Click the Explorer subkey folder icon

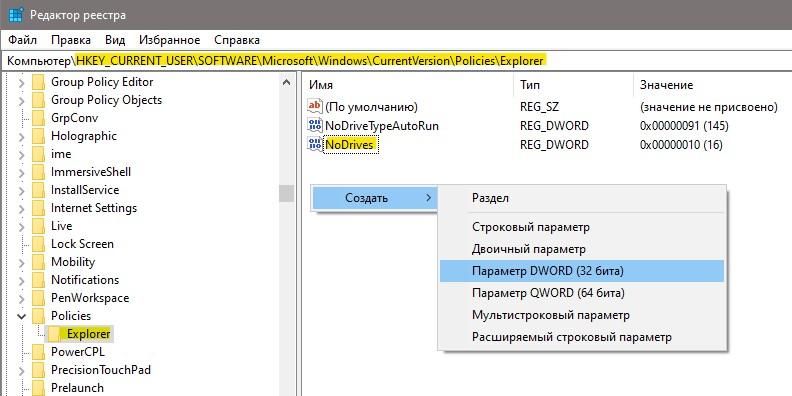pyautogui.click(x=55, y=334)
